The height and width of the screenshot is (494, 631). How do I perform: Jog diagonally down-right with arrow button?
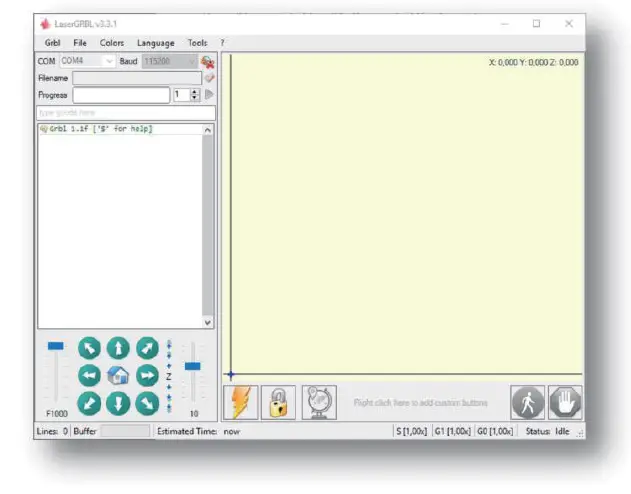point(147,403)
